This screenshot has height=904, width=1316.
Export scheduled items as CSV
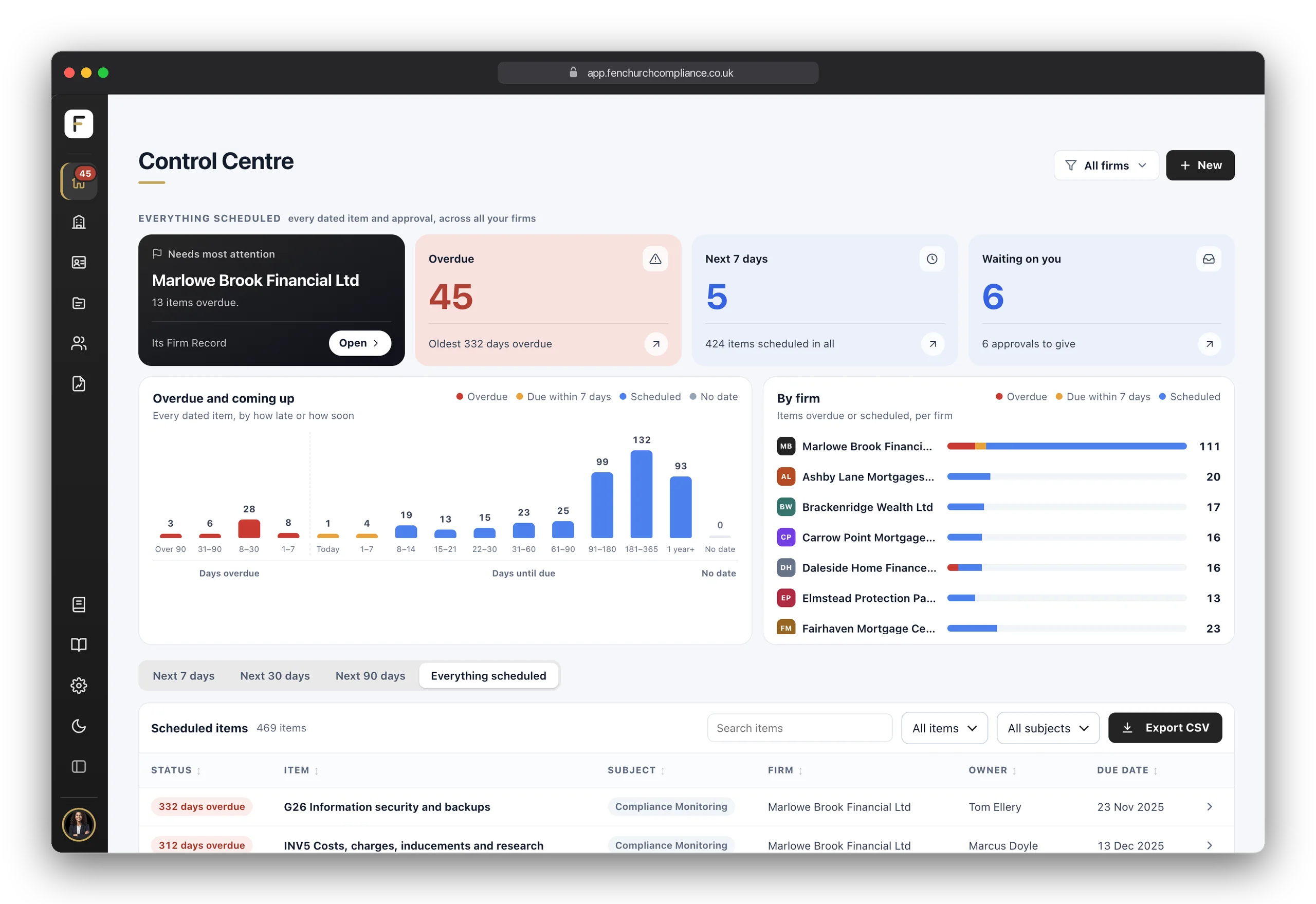[1165, 728]
